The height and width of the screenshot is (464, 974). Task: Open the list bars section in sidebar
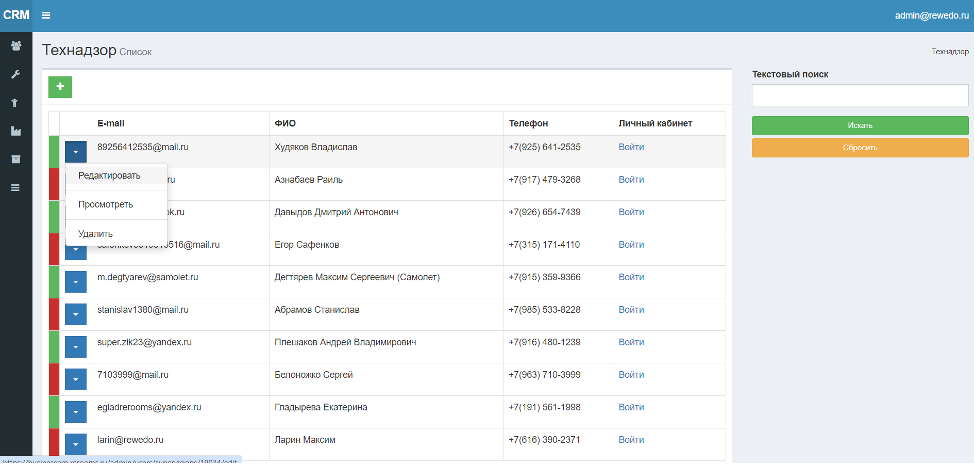[x=16, y=187]
